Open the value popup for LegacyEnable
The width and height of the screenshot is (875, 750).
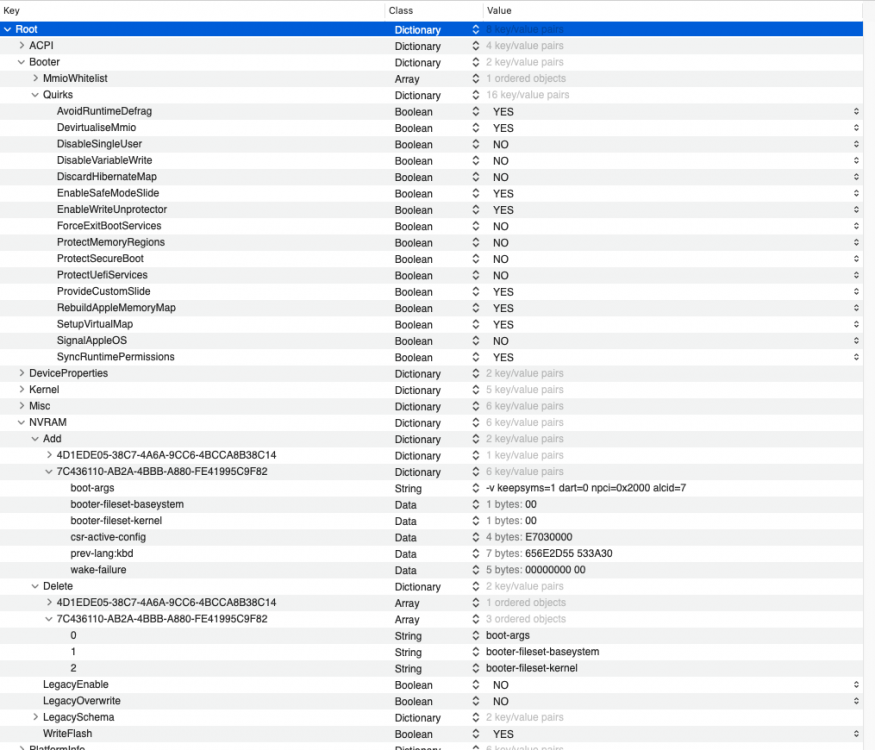click(x=856, y=685)
